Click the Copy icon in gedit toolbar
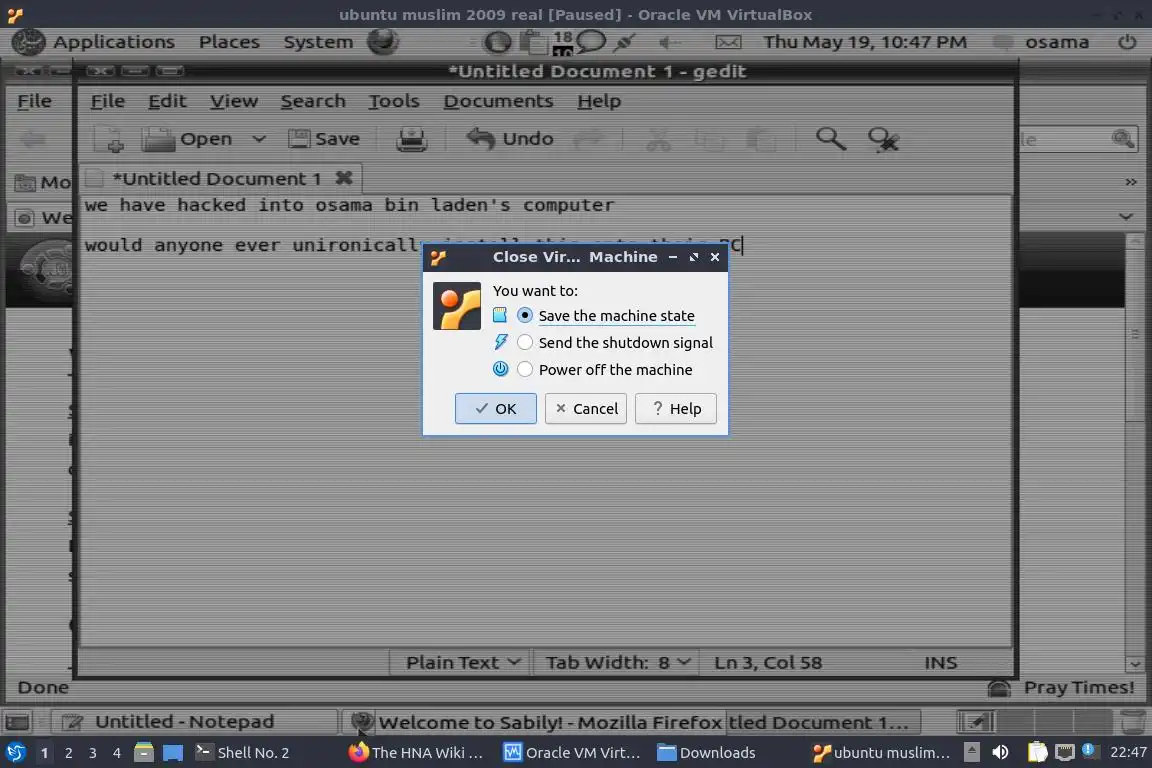The height and width of the screenshot is (768, 1152). point(710,138)
